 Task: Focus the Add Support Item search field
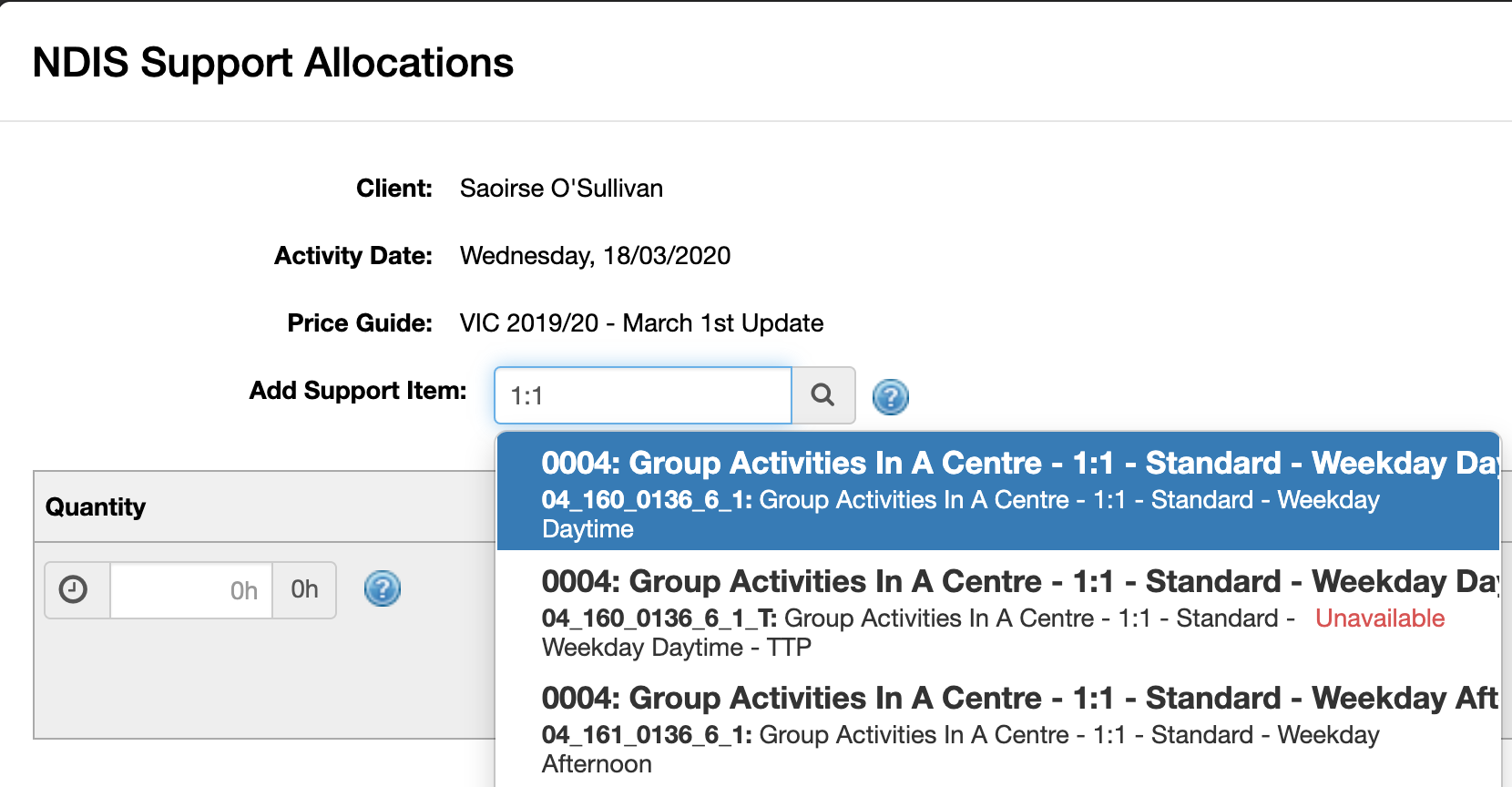click(x=643, y=395)
